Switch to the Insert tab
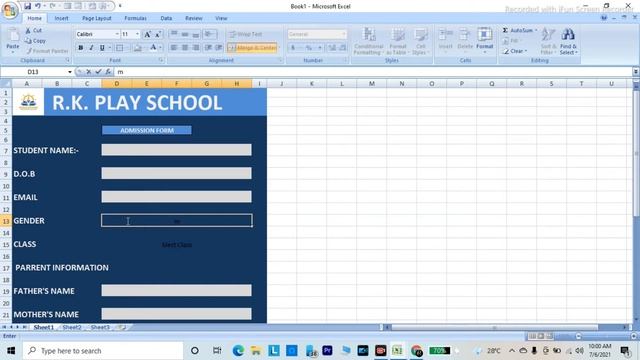Screen dimensions: 640x360 click(61, 18)
